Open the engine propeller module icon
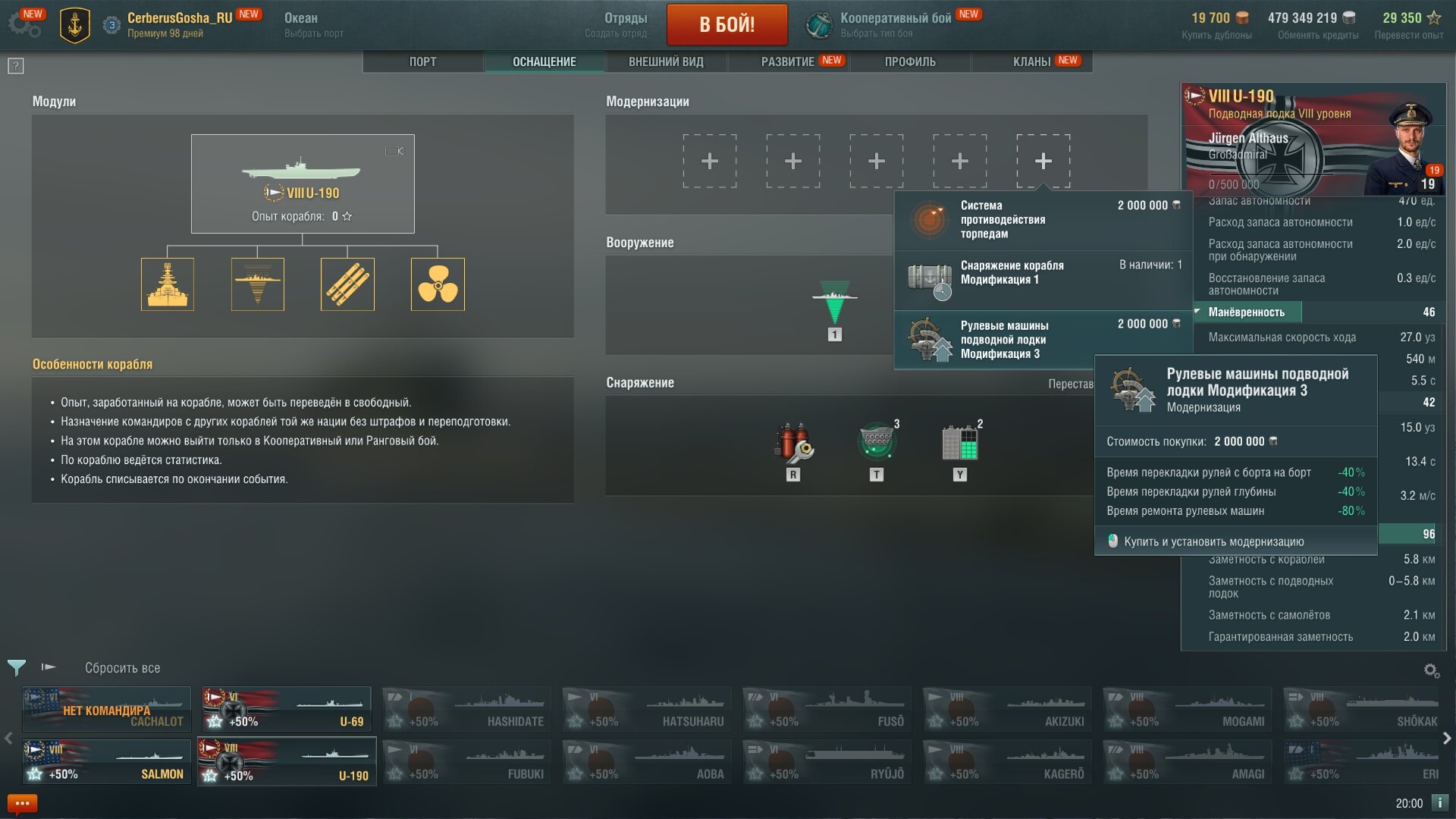1456x819 pixels. point(438,284)
